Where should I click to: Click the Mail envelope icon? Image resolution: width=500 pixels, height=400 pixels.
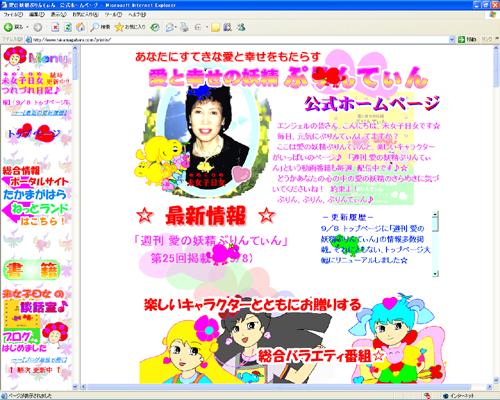[x=170, y=27]
